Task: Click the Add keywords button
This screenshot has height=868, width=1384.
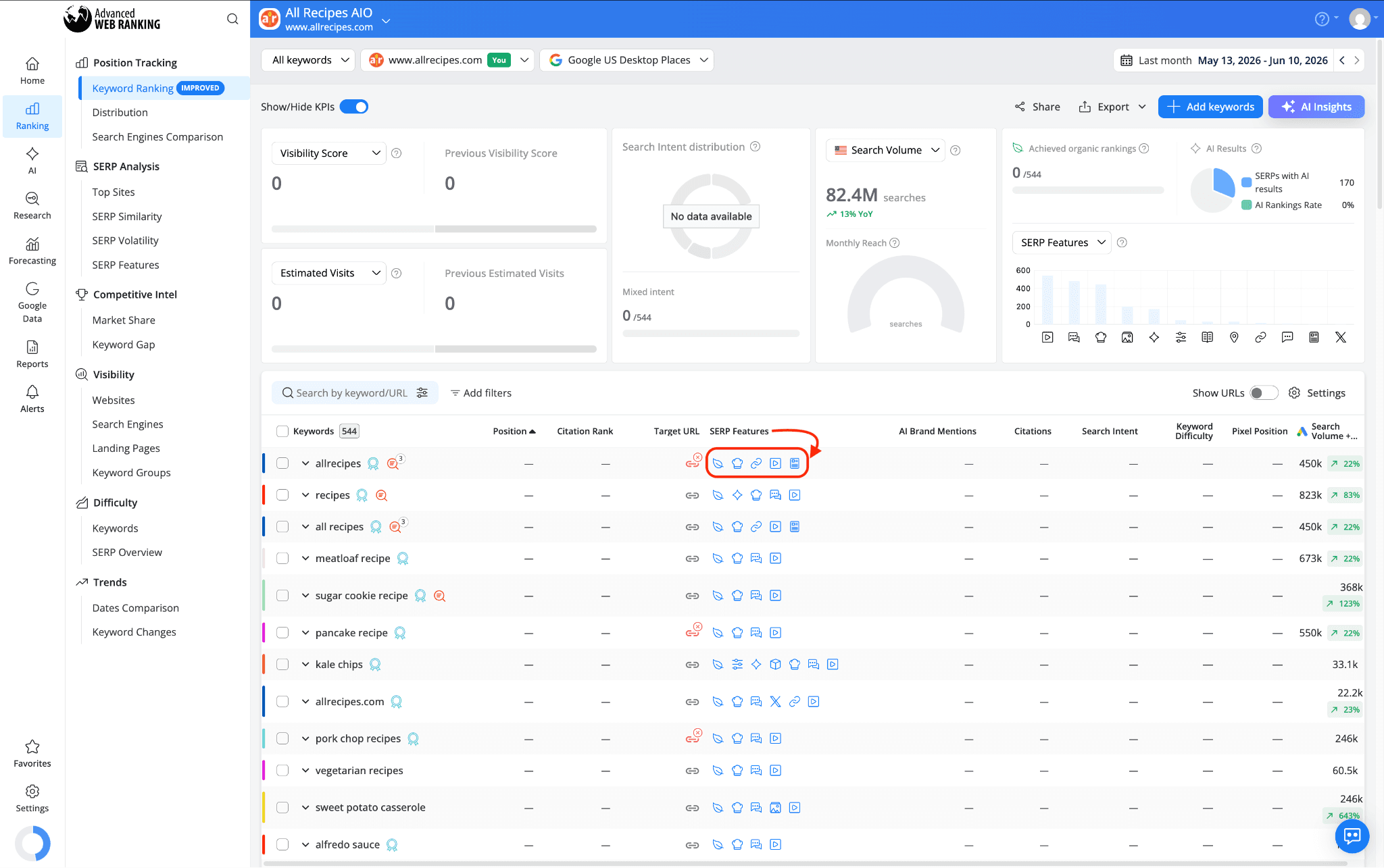Action: [x=1210, y=107]
